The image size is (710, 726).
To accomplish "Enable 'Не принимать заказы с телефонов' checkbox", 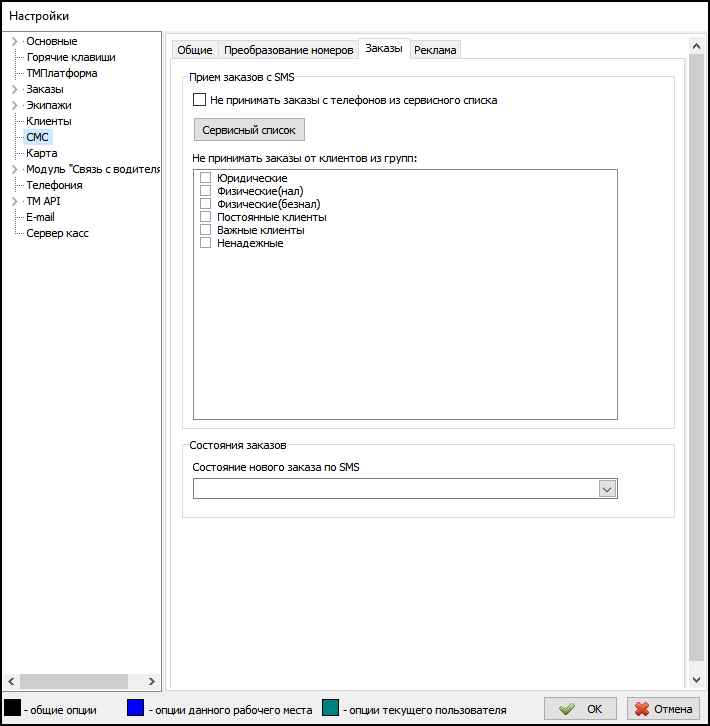I will pyautogui.click(x=199, y=100).
